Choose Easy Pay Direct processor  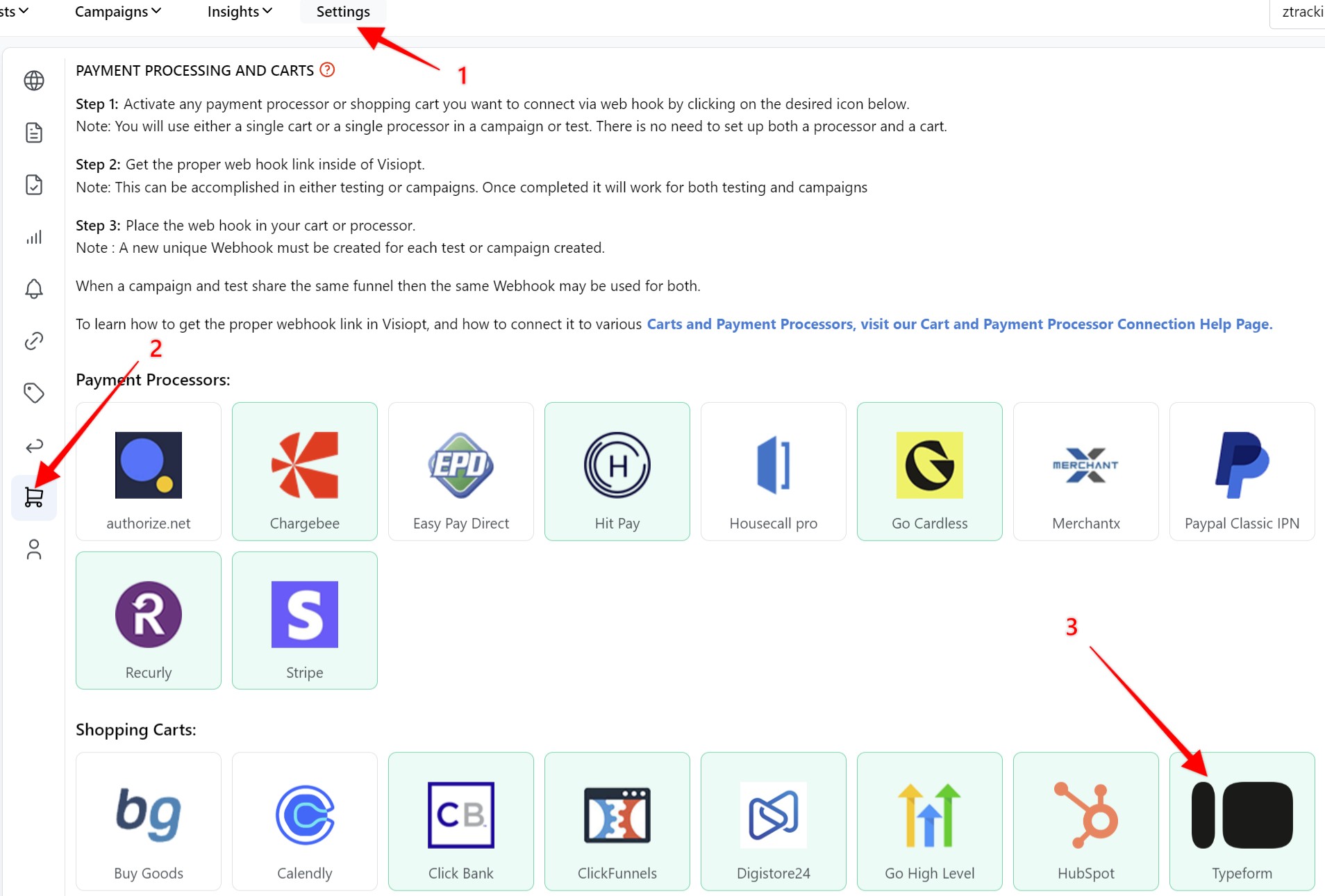pos(461,472)
